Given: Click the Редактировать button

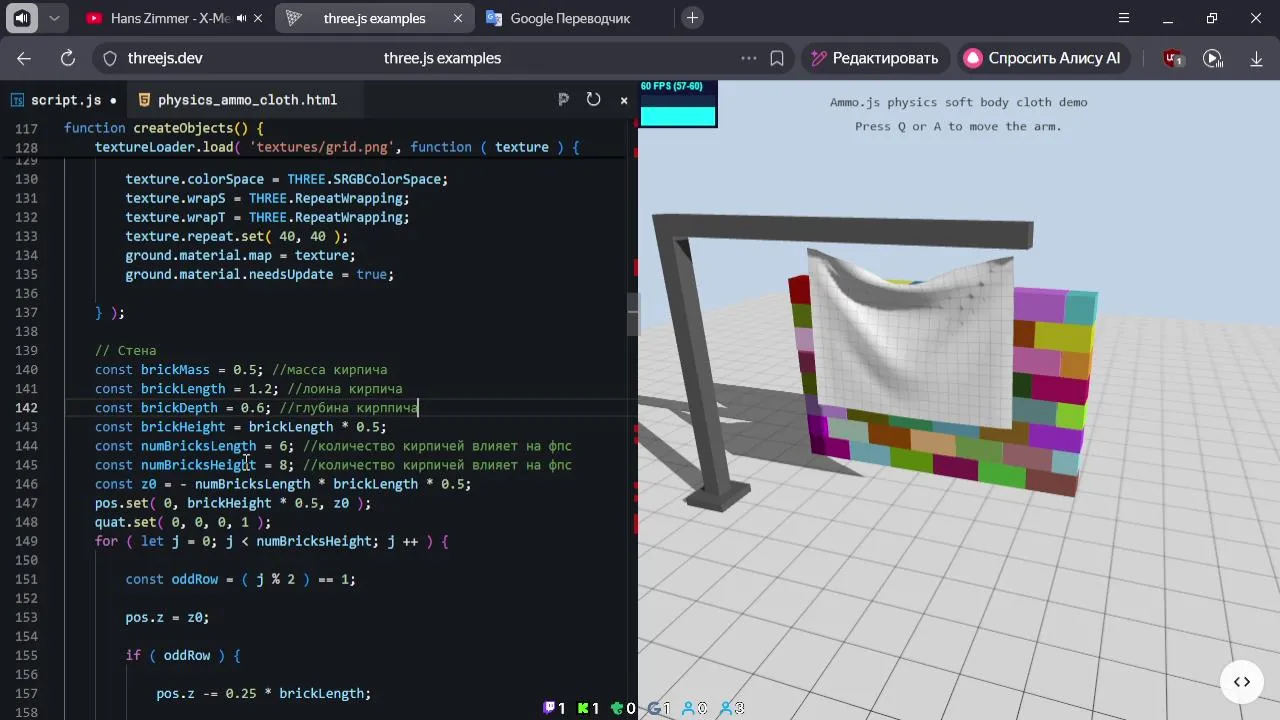Looking at the screenshot, I should 874,58.
